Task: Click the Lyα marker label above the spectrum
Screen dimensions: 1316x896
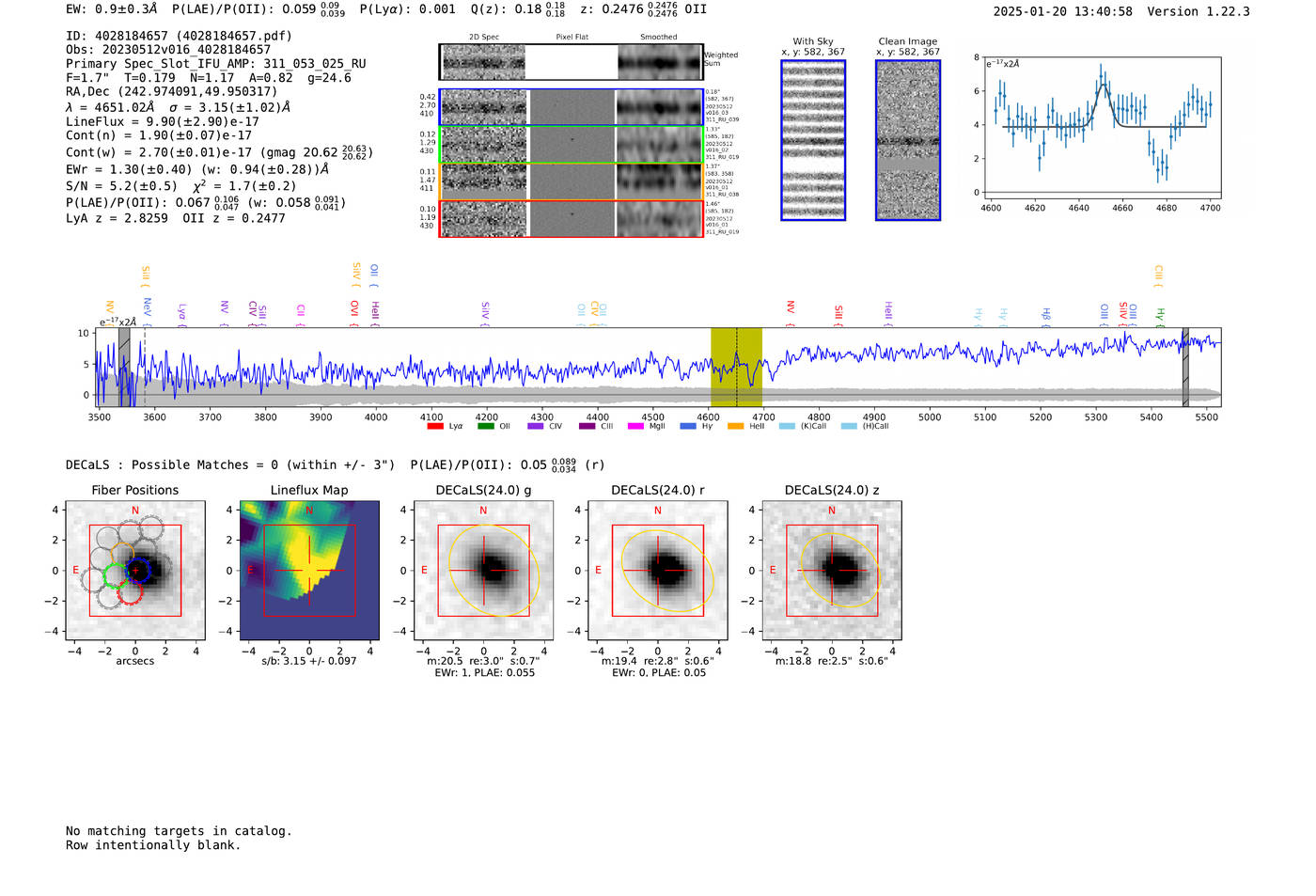Action: [x=182, y=311]
